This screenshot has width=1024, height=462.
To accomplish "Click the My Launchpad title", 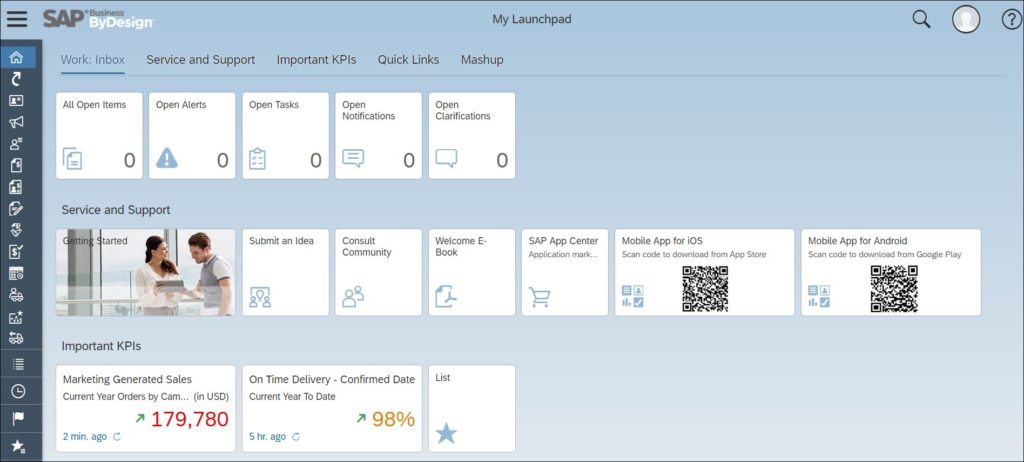I will click(532, 20).
